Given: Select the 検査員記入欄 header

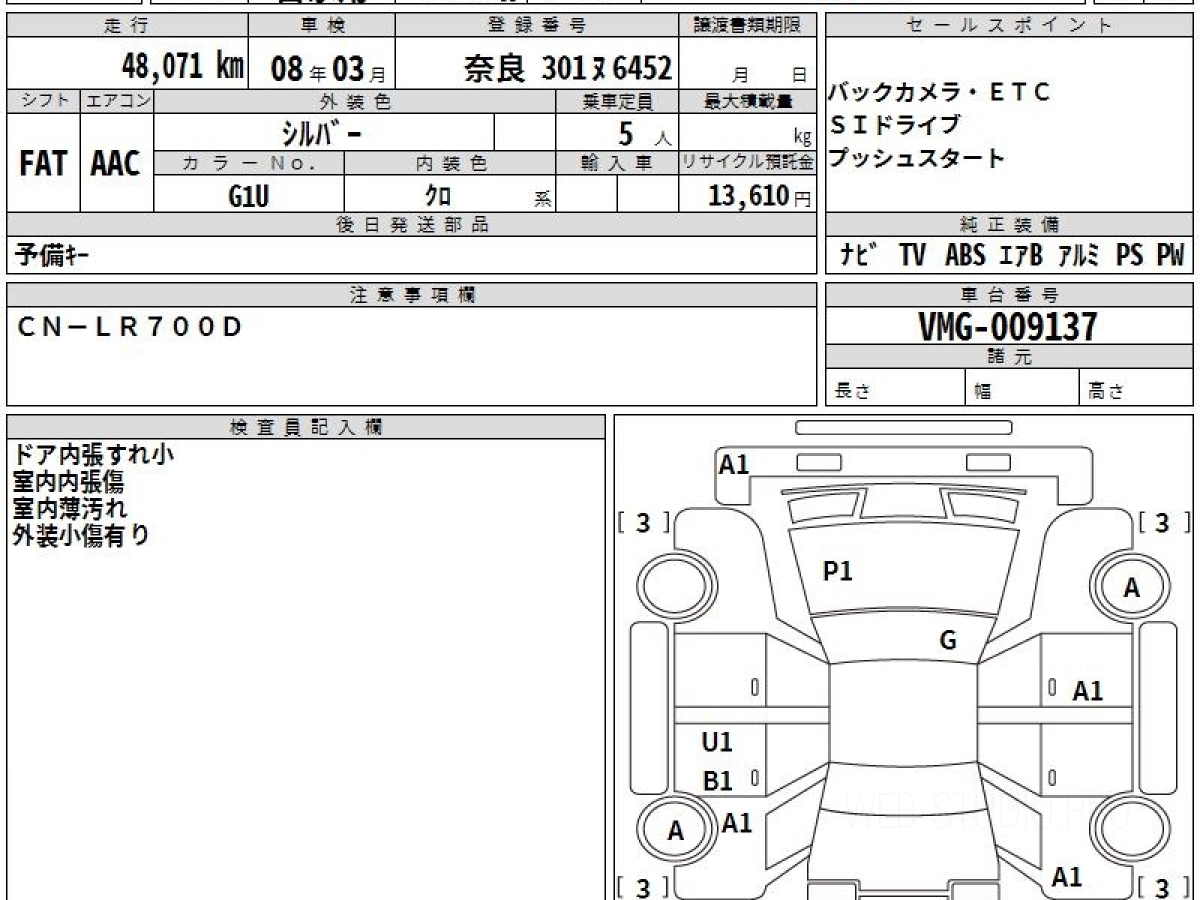Looking at the screenshot, I should click(306, 427).
